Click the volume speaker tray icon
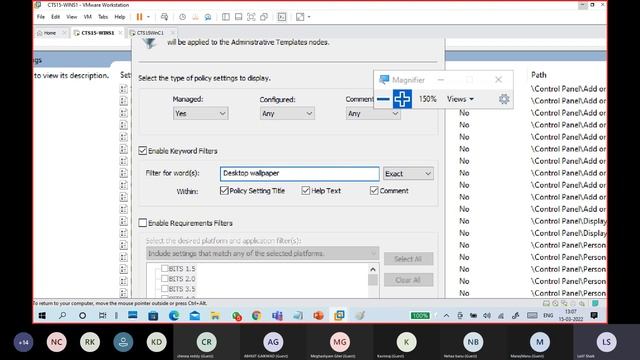The height and width of the screenshot is (360, 640). 487,316
